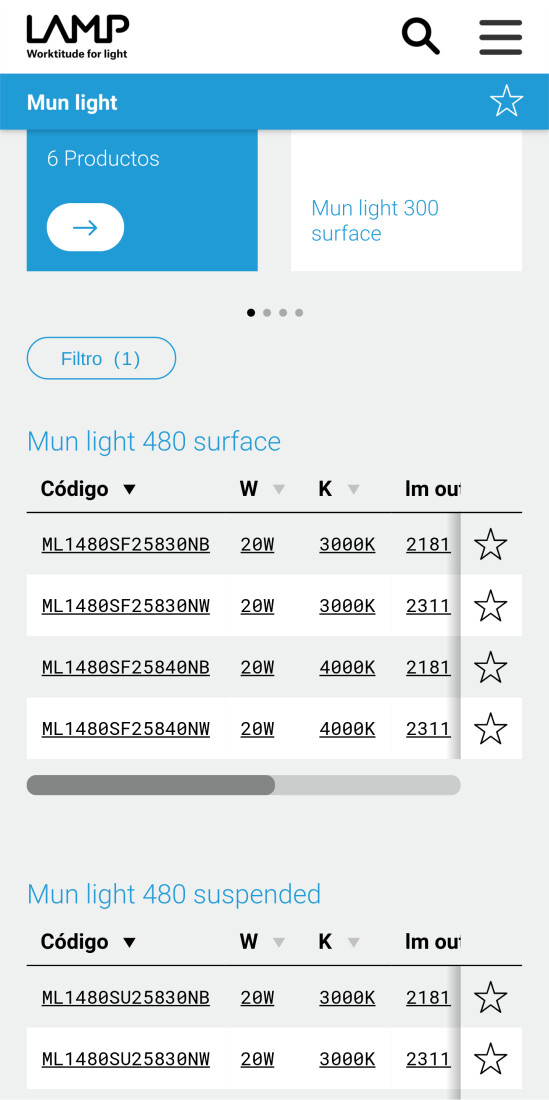The width and height of the screenshot is (549, 1100).
Task: Star product ML1480SF25830NW
Action: coord(491,605)
